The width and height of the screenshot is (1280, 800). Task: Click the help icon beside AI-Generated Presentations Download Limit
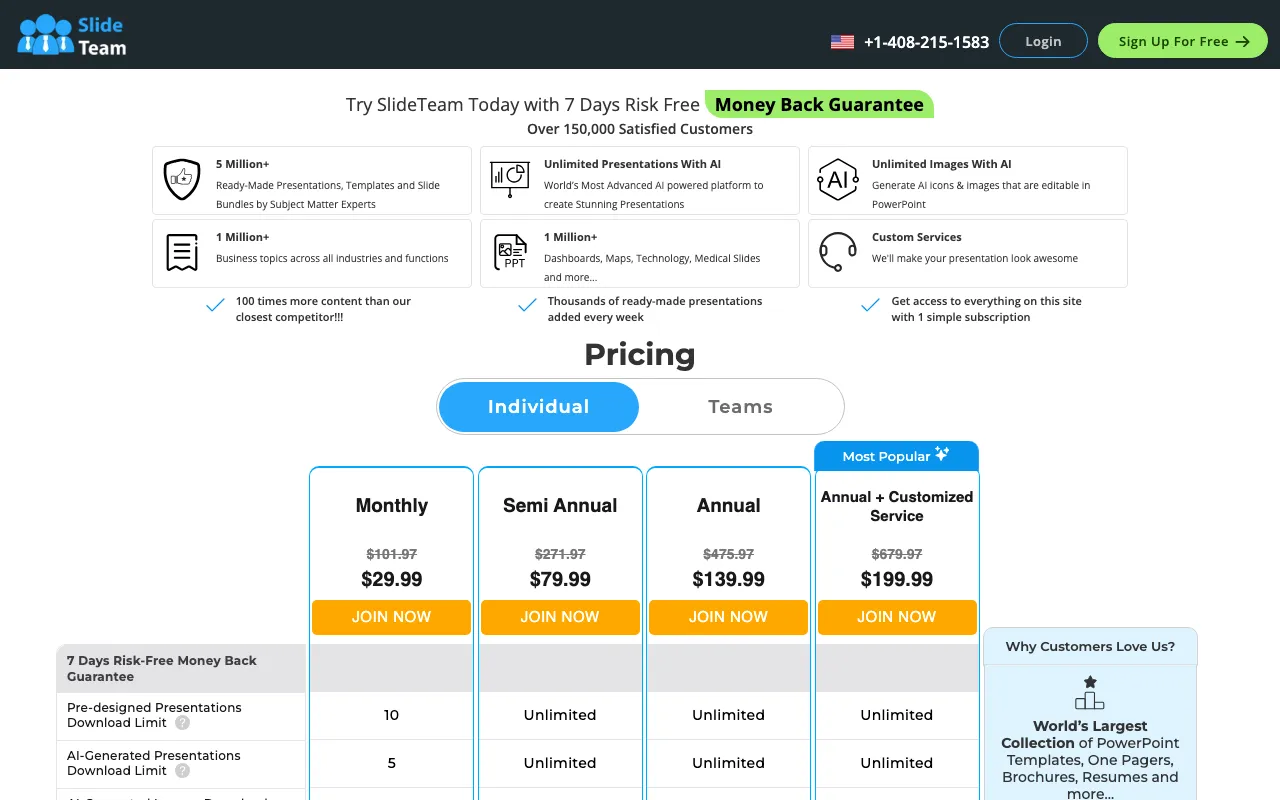(x=182, y=771)
